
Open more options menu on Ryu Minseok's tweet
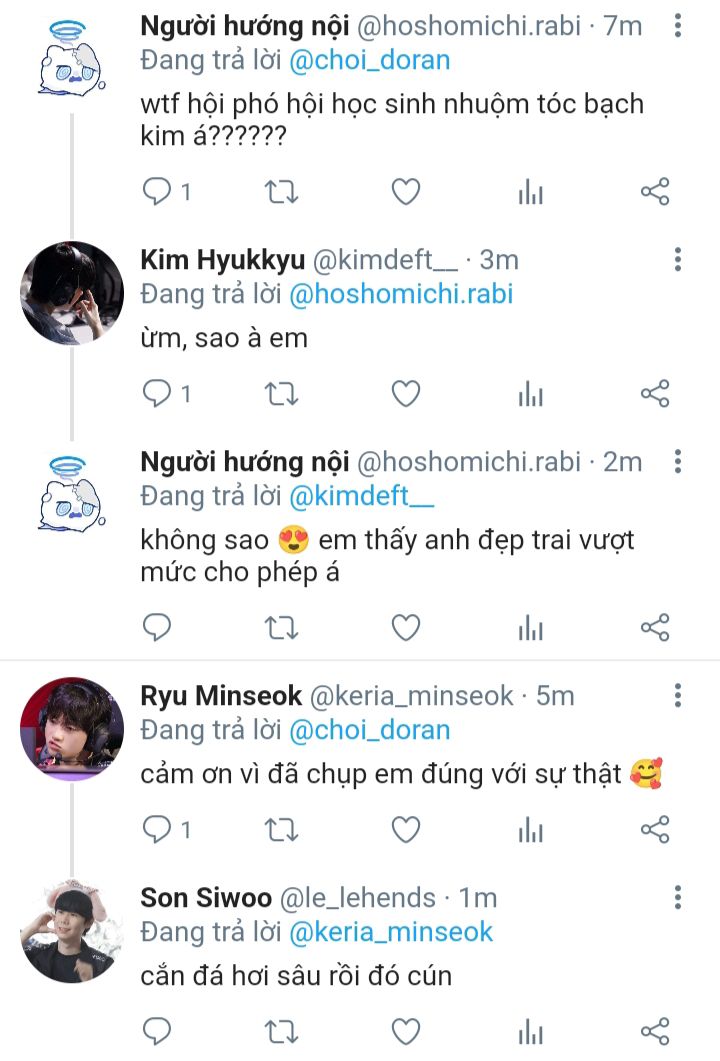point(678,695)
